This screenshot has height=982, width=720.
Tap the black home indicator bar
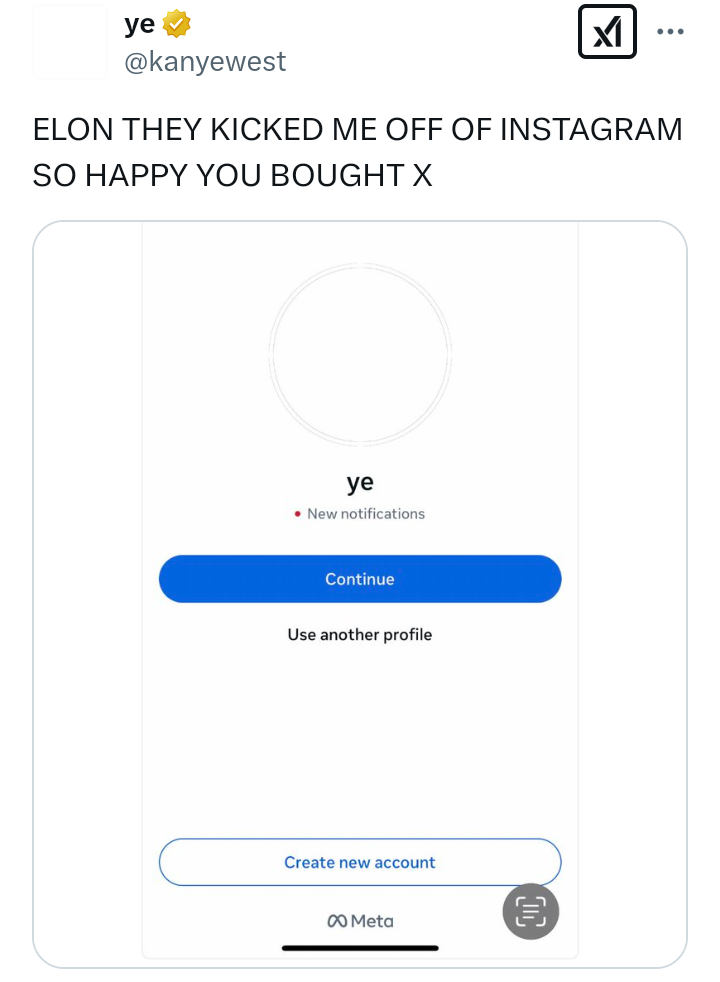point(360,947)
